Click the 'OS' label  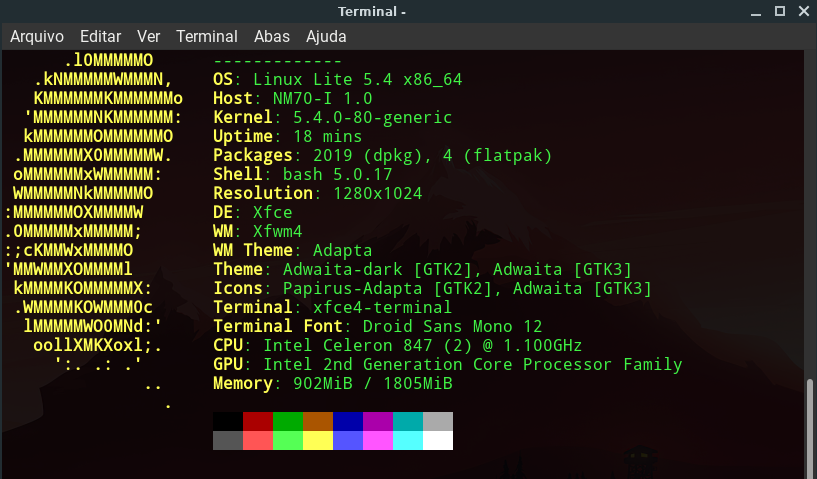pos(223,79)
